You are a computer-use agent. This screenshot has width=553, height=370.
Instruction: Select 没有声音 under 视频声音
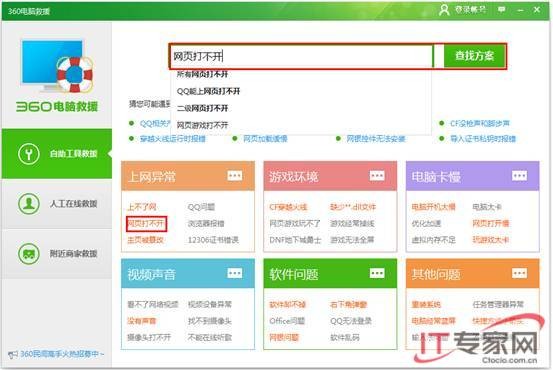(x=142, y=321)
